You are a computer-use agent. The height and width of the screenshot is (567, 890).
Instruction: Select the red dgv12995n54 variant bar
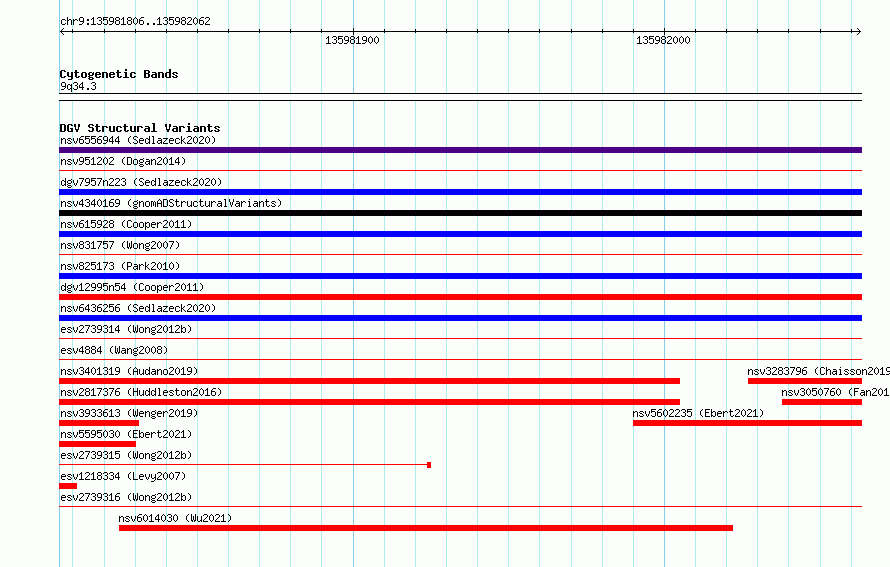[460, 297]
